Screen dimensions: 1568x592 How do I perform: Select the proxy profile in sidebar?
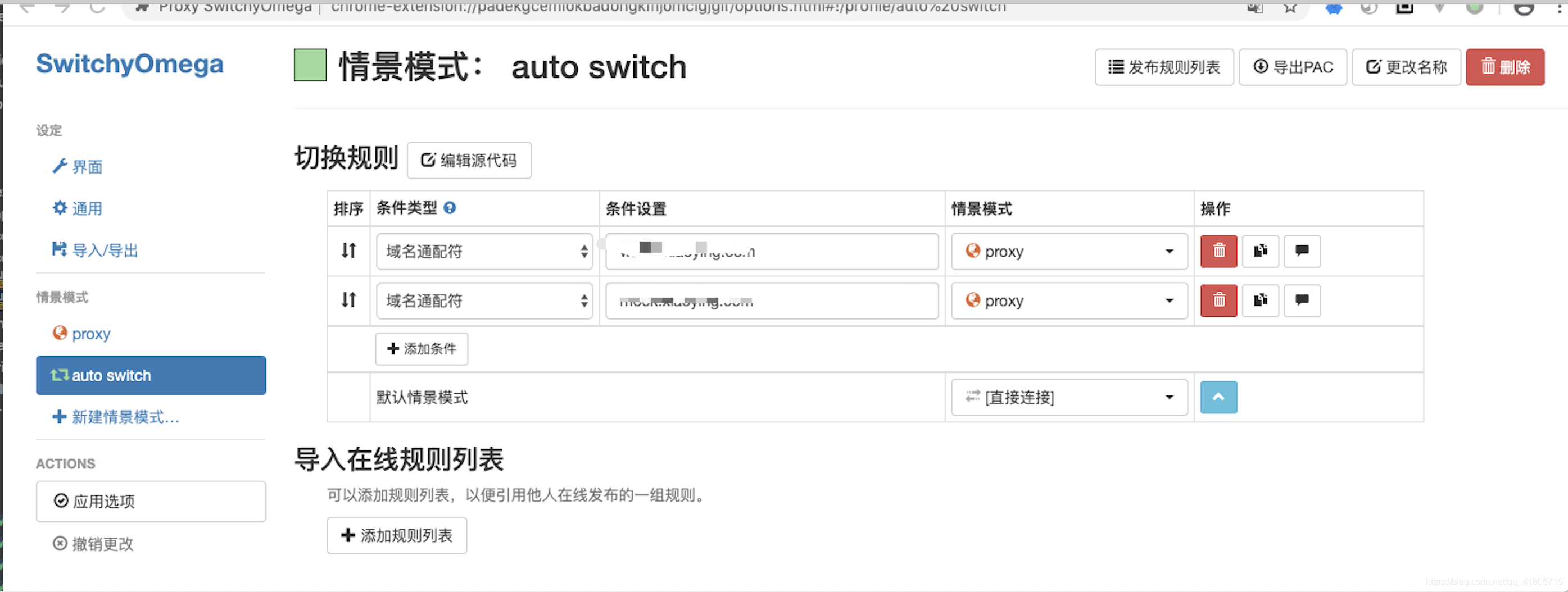pyautogui.click(x=81, y=334)
